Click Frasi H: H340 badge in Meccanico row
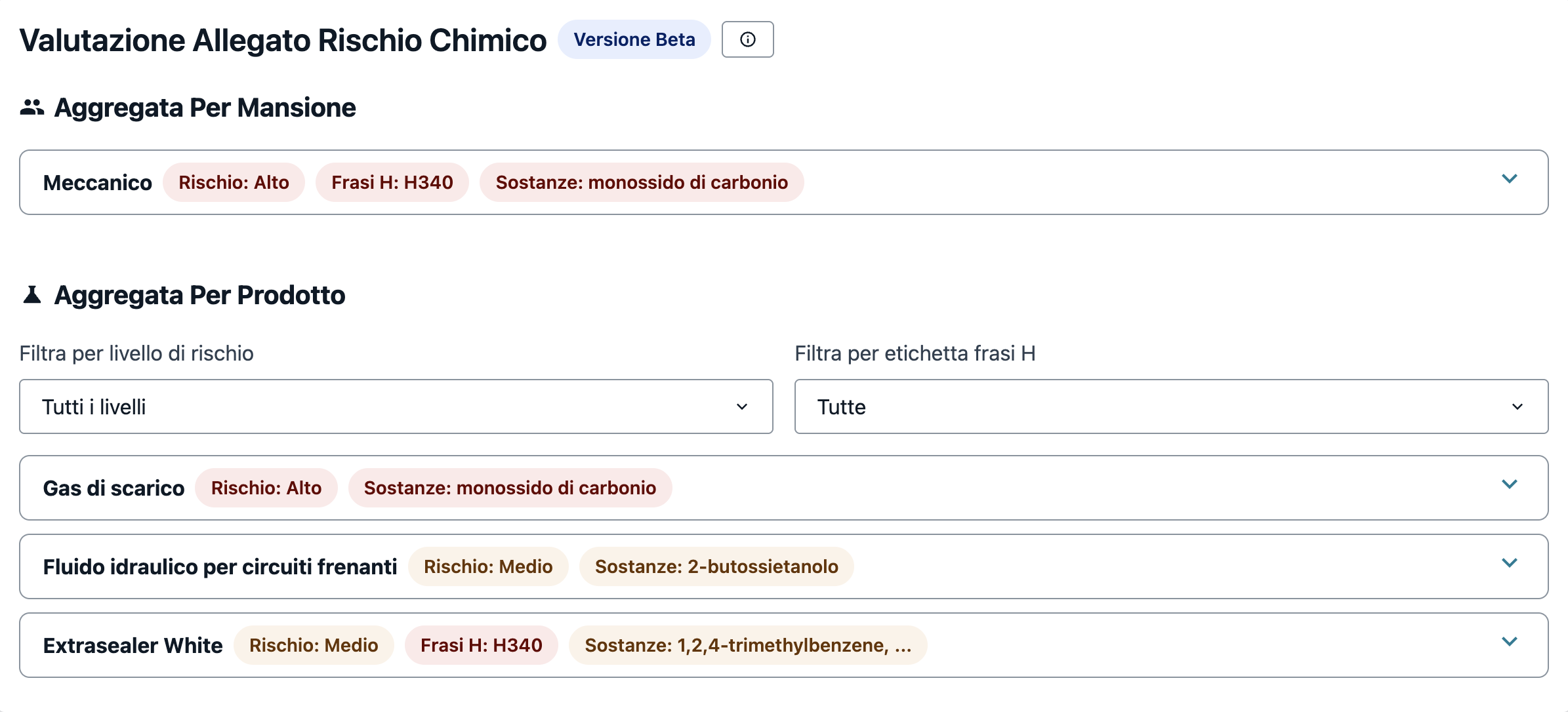Viewport: 1568px width, 712px height. 392,182
